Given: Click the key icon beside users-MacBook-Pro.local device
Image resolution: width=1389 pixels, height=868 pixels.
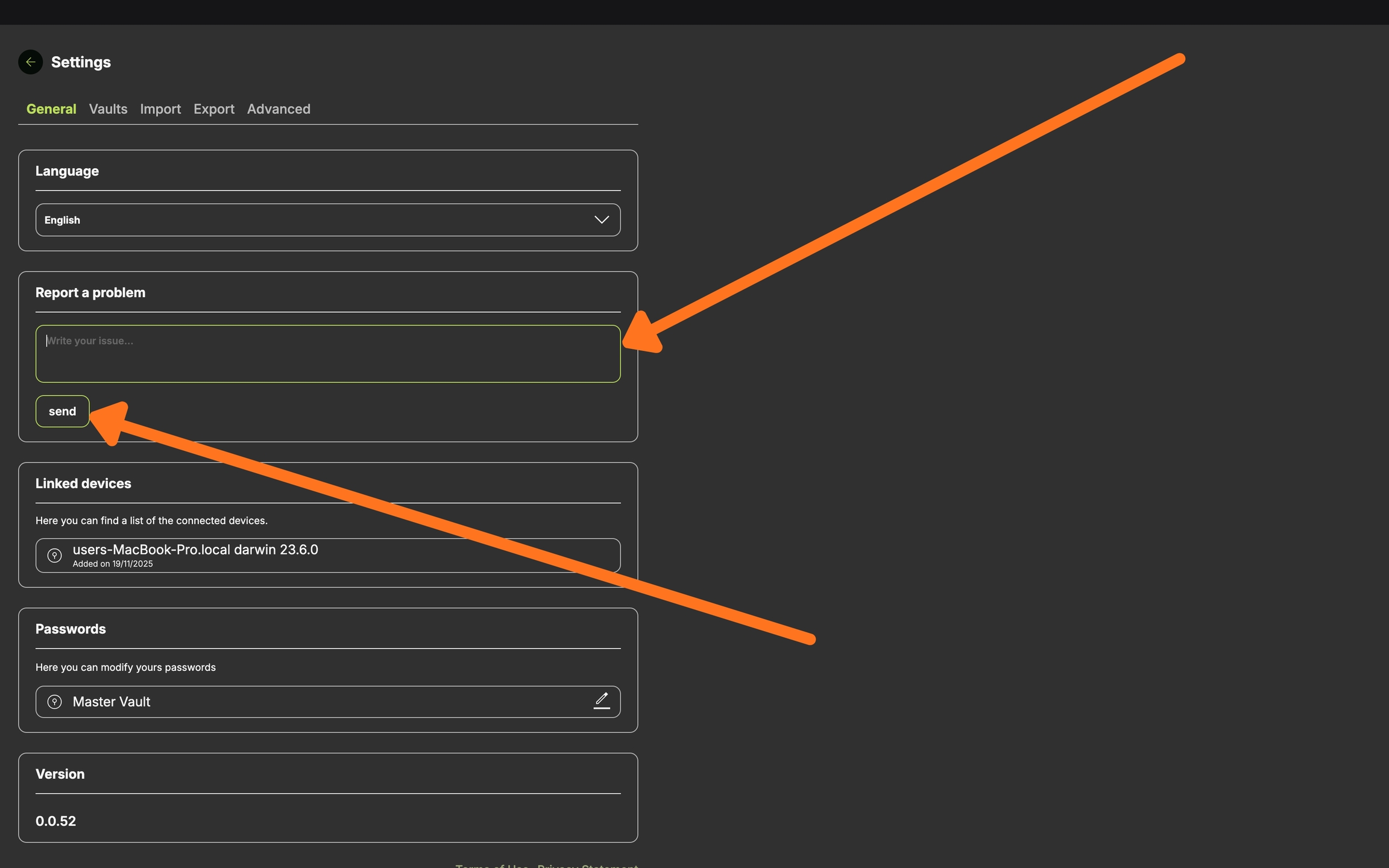Looking at the screenshot, I should pos(54,555).
